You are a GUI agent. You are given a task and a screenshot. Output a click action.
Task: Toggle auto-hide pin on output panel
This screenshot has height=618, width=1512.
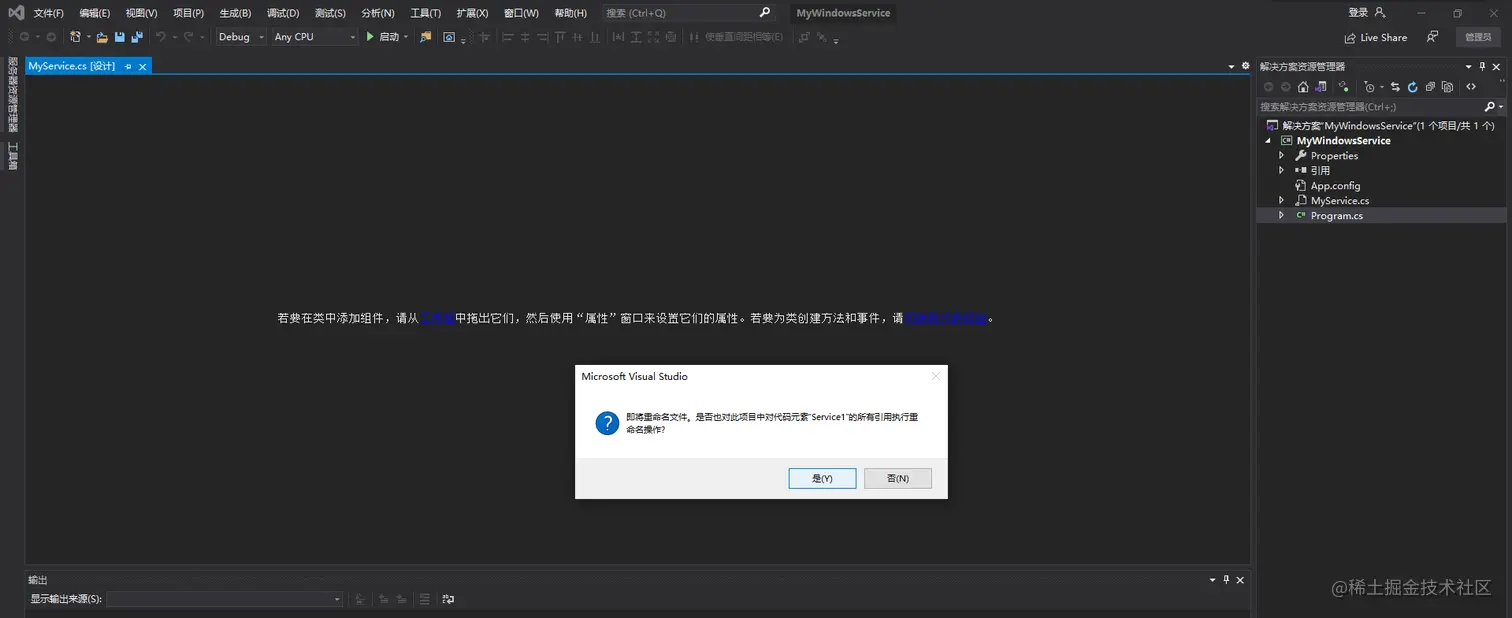(x=1226, y=580)
